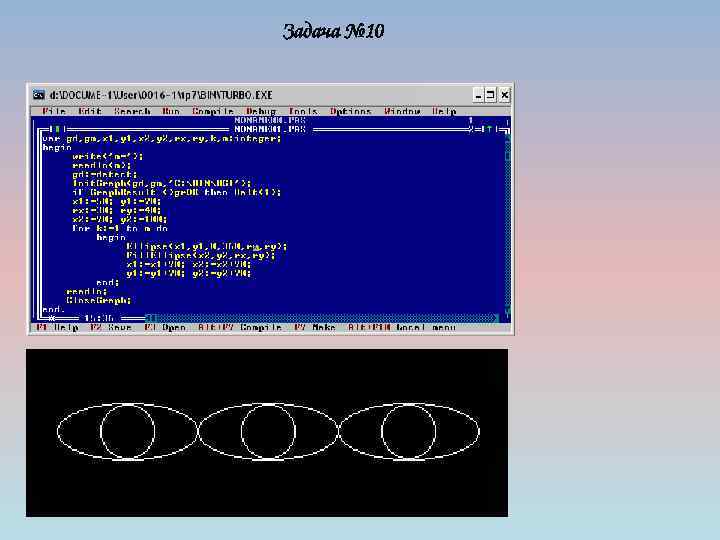Click F3 Open in status bar
The height and width of the screenshot is (540, 720).
(x=165, y=327)
